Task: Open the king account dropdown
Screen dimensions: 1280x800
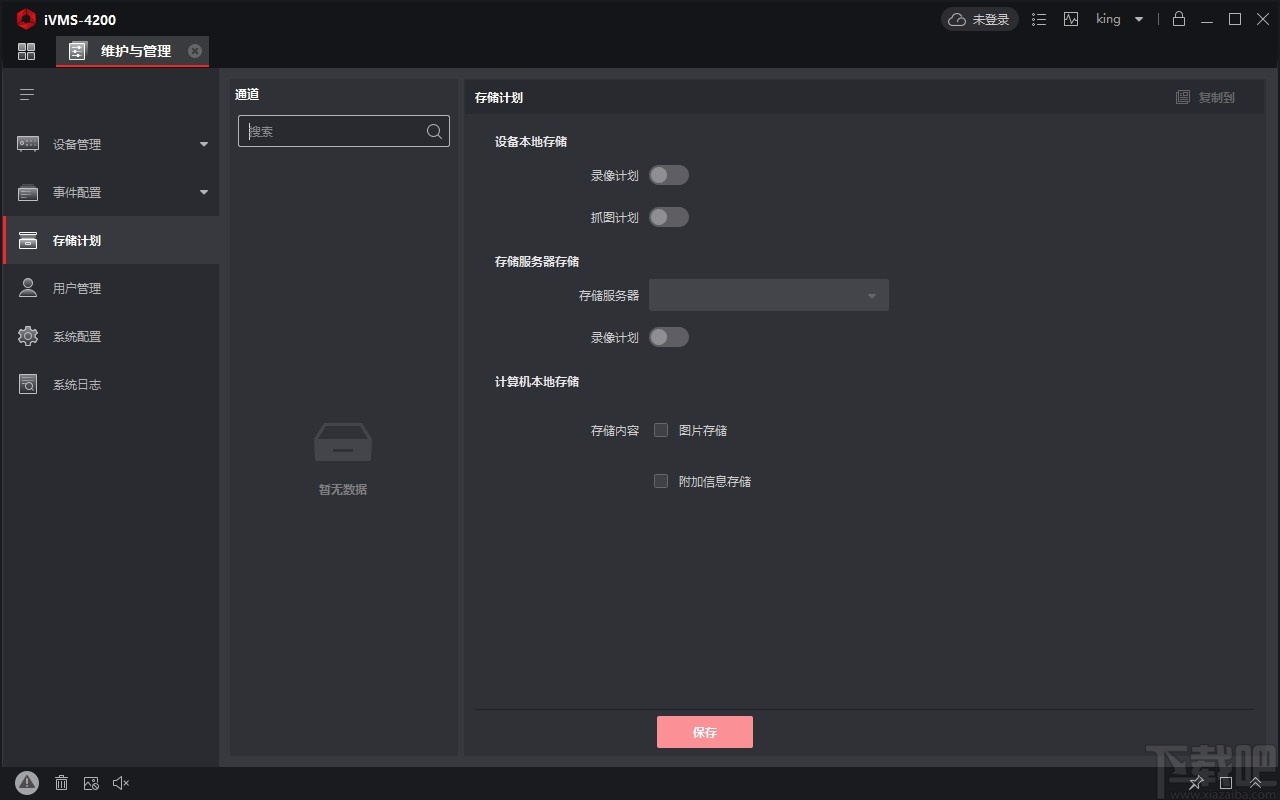Action: [x=1118, y=19]
